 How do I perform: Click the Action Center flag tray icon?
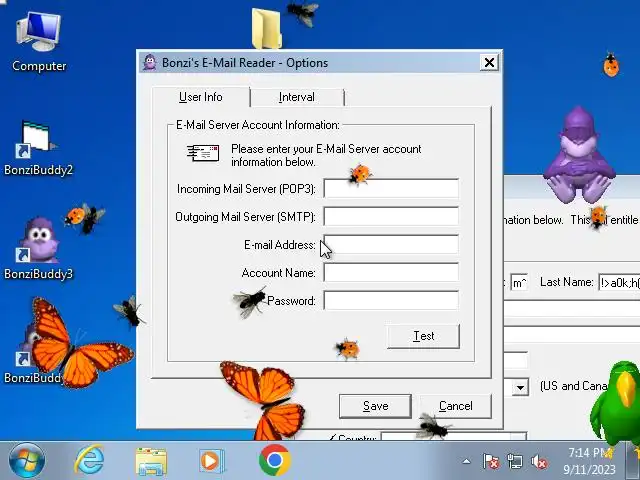click(490, 462)
